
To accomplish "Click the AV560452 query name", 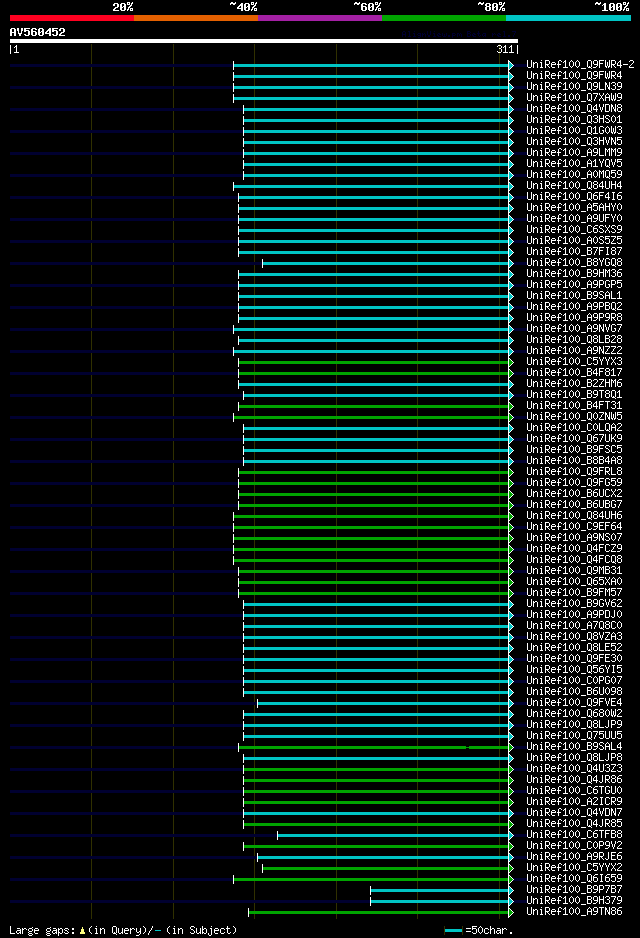I will pyautogui.click(x=37, y=32).
